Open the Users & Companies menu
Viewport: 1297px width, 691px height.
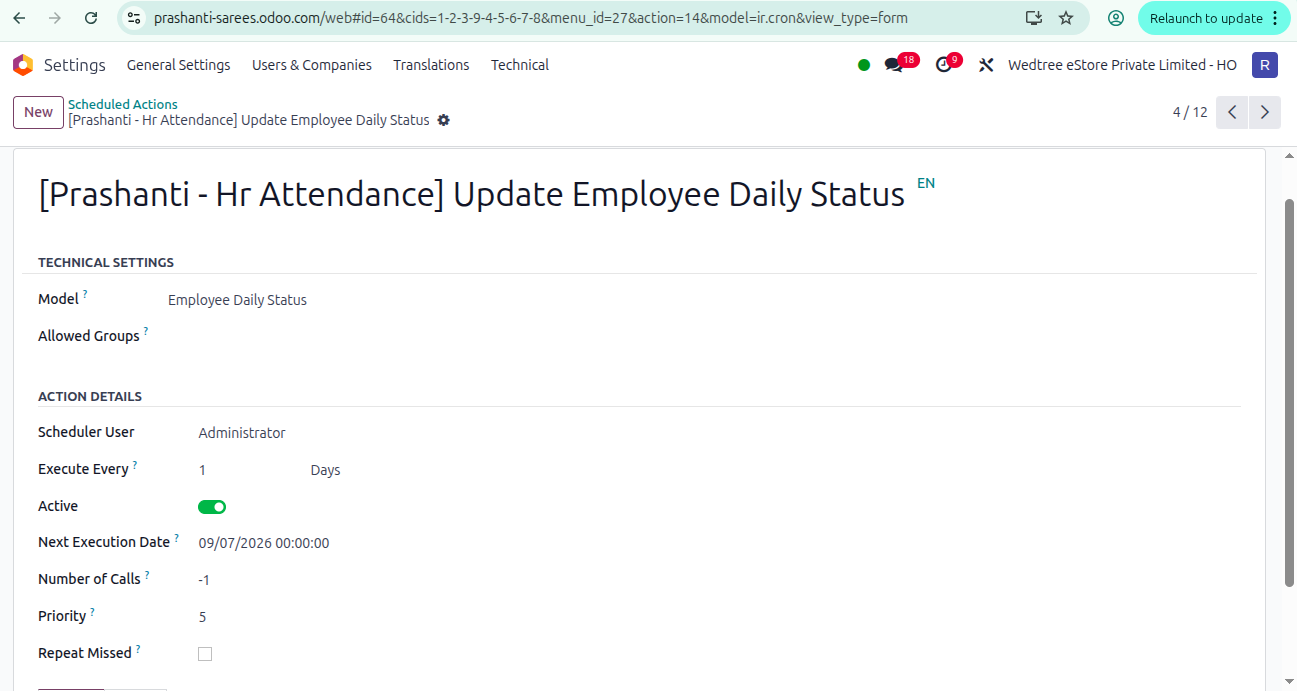pyautogui.click(x=312, y=65)
